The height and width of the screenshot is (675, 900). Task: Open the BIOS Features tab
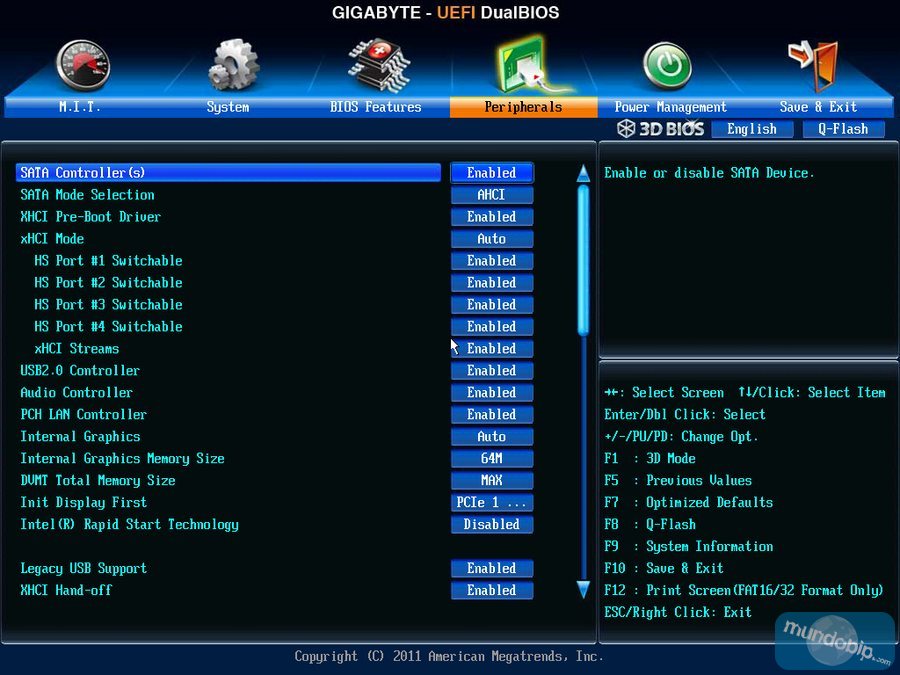click(375, 107)
